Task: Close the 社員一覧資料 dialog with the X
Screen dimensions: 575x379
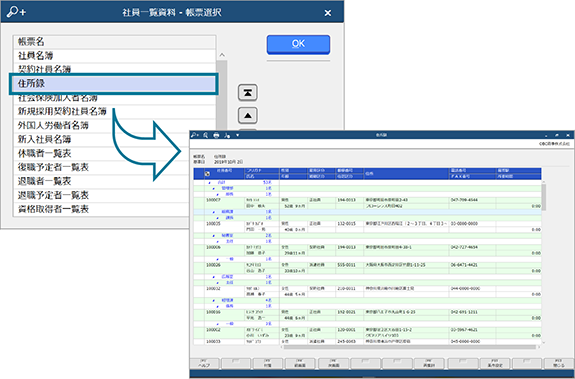Action: (328, 13)
